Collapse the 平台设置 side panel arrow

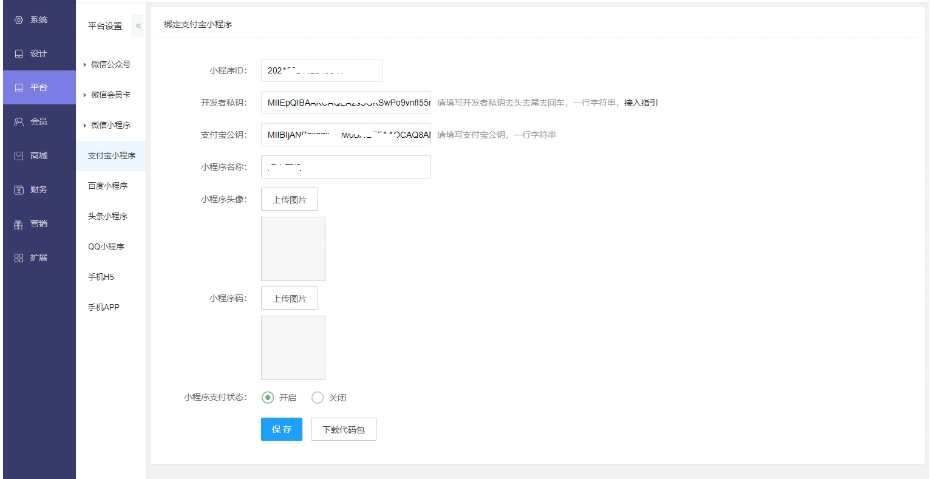[138, 25]
